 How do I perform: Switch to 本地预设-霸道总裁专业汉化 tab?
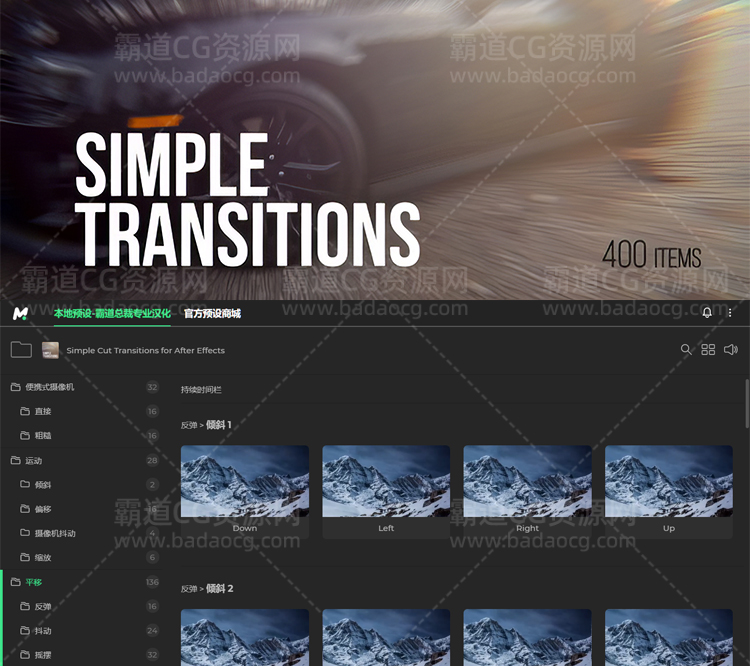[x=112, y=314]
